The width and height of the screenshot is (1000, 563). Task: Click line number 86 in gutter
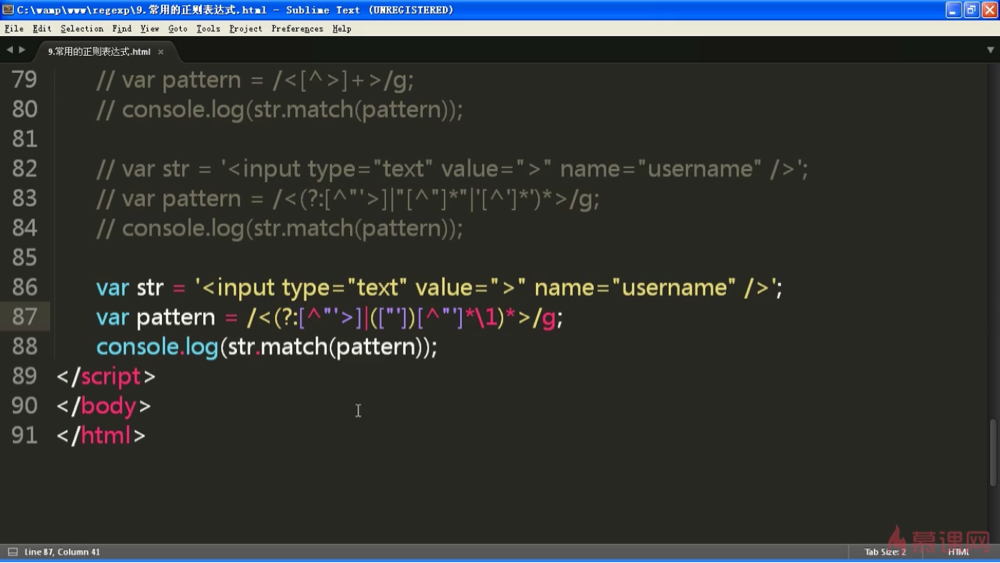pos(24,287)
